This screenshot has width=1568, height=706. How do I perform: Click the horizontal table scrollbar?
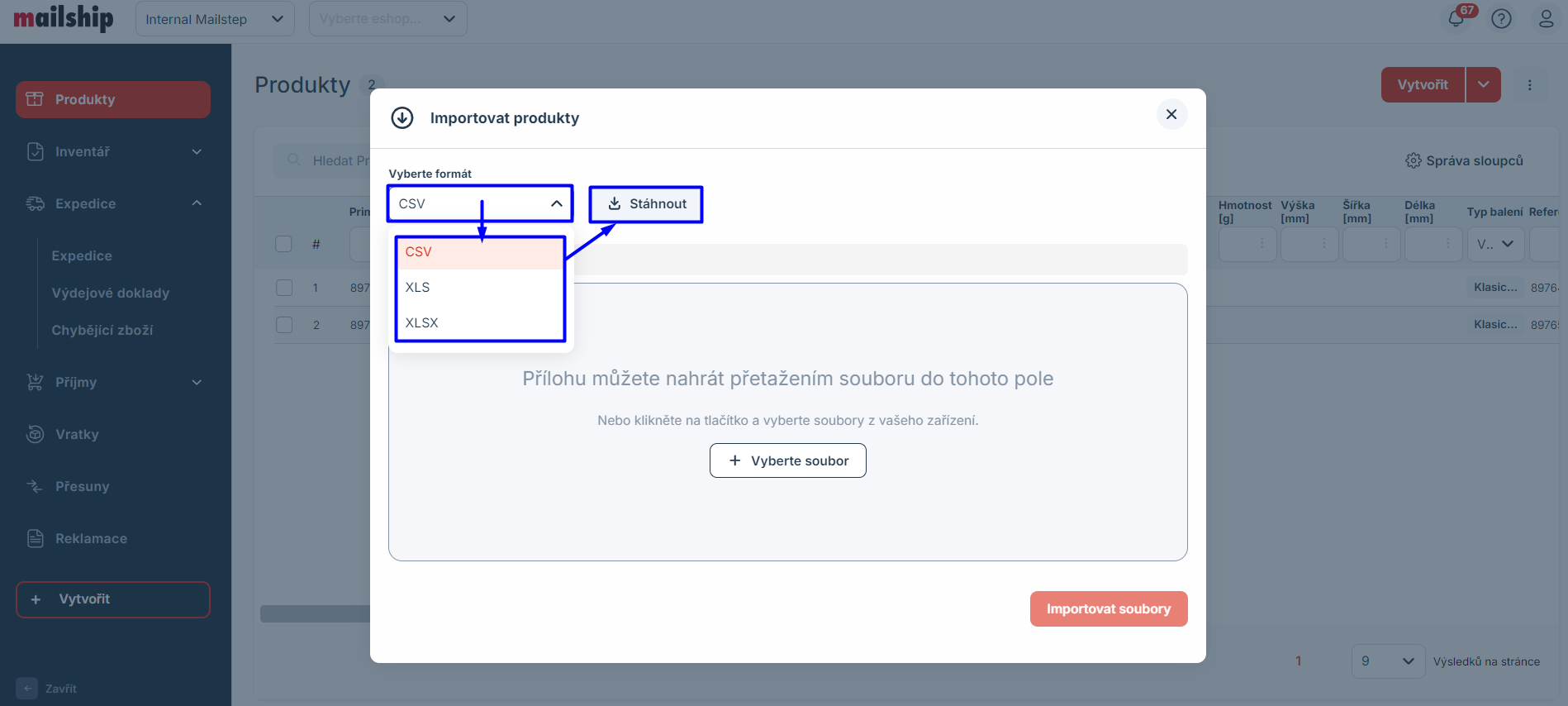coord(315,613)
